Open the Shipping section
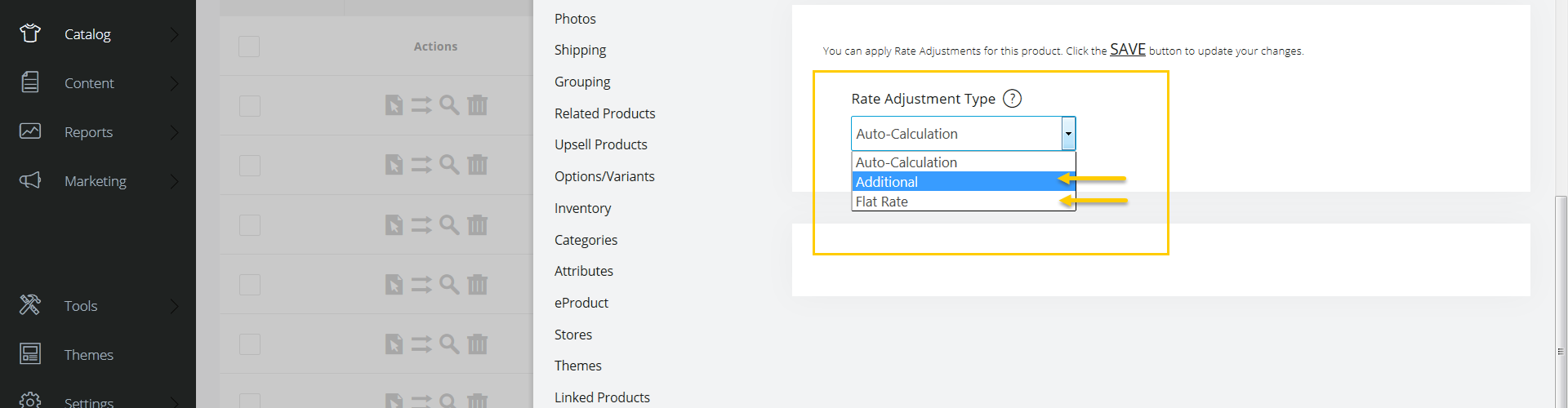 click(580, 50)
